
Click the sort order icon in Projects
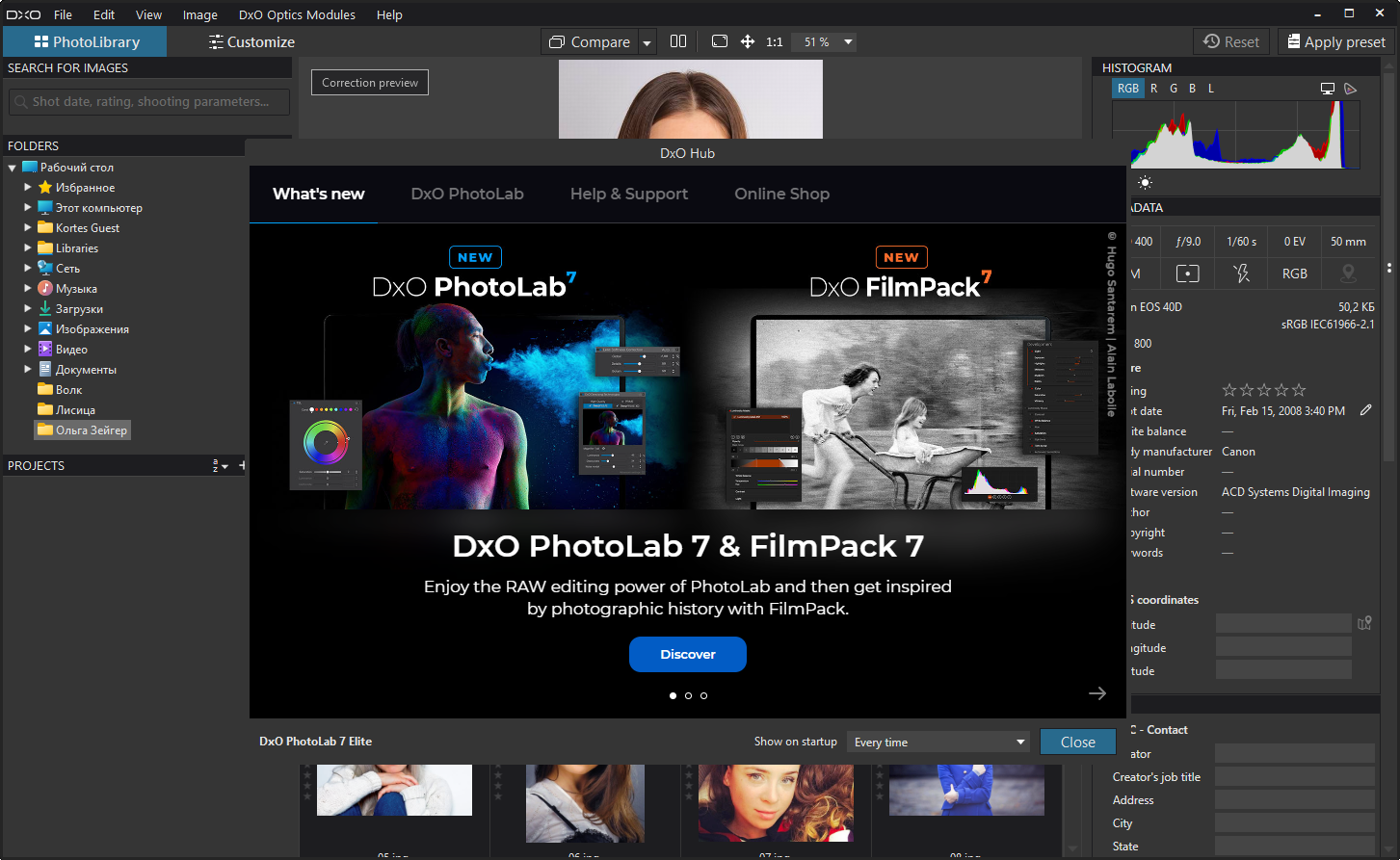click(220, 466)
